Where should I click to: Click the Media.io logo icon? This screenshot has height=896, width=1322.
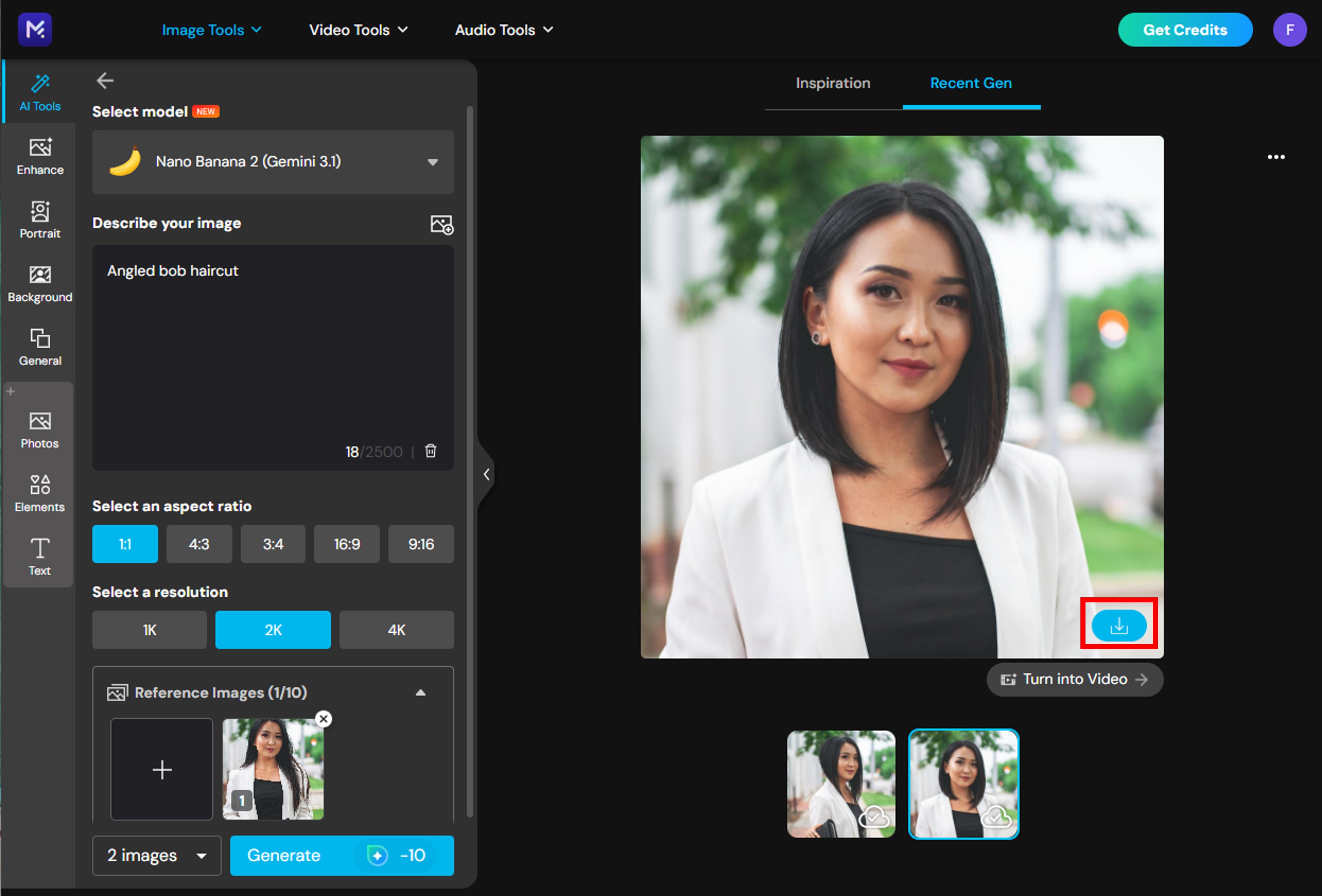[35, 29]
